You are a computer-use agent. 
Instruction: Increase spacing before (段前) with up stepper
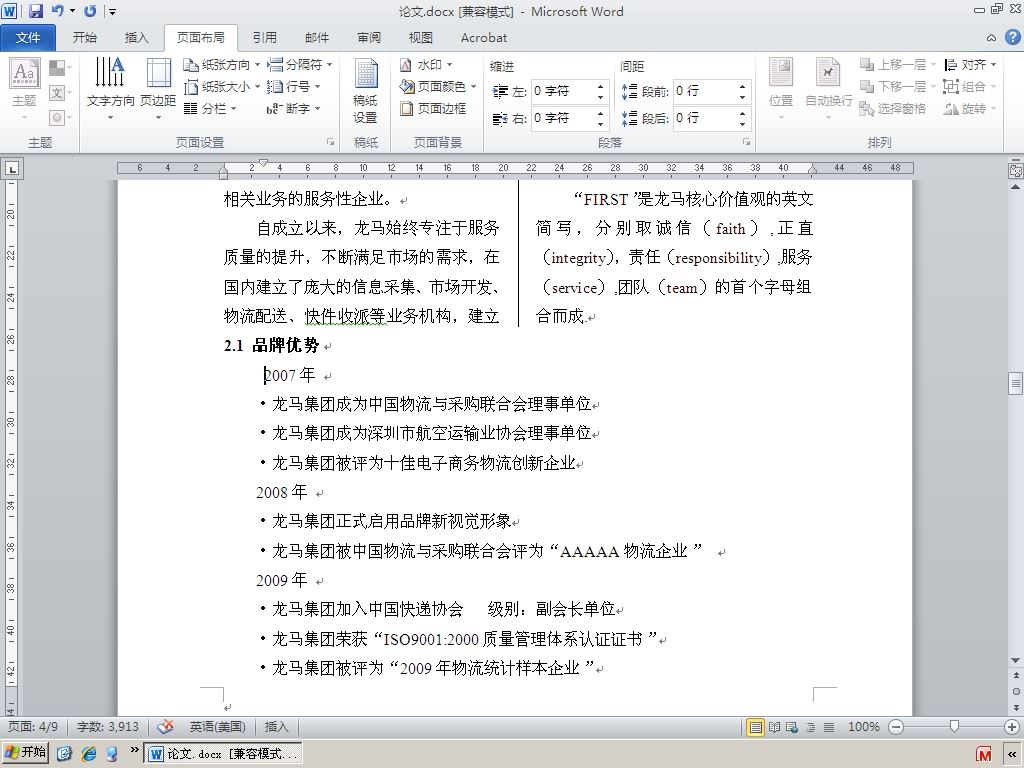pyautogui.click(x=743, y=86)
